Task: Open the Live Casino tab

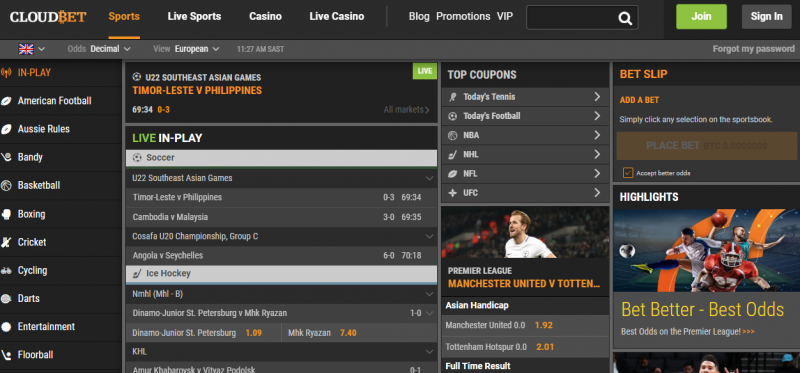Action: pyautogui.click(x=337, y=16)
